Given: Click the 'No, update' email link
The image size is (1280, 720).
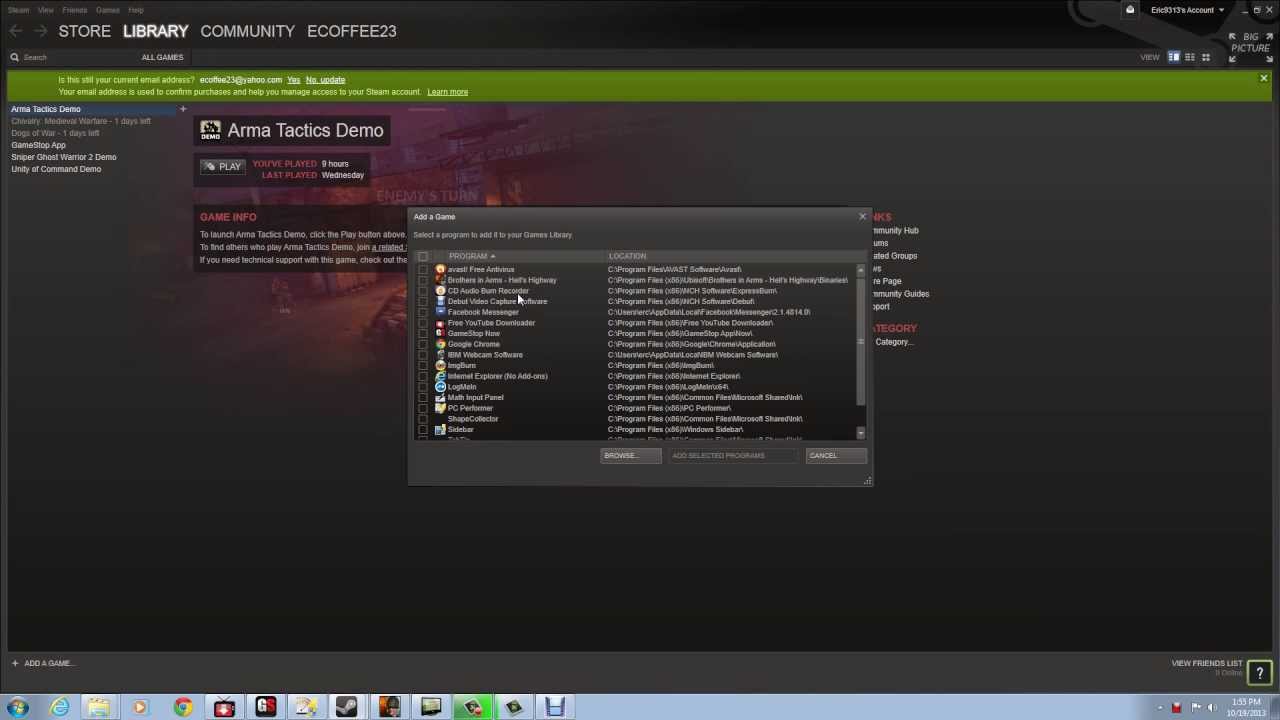Looking at the screenshot, I should [325, 80].
